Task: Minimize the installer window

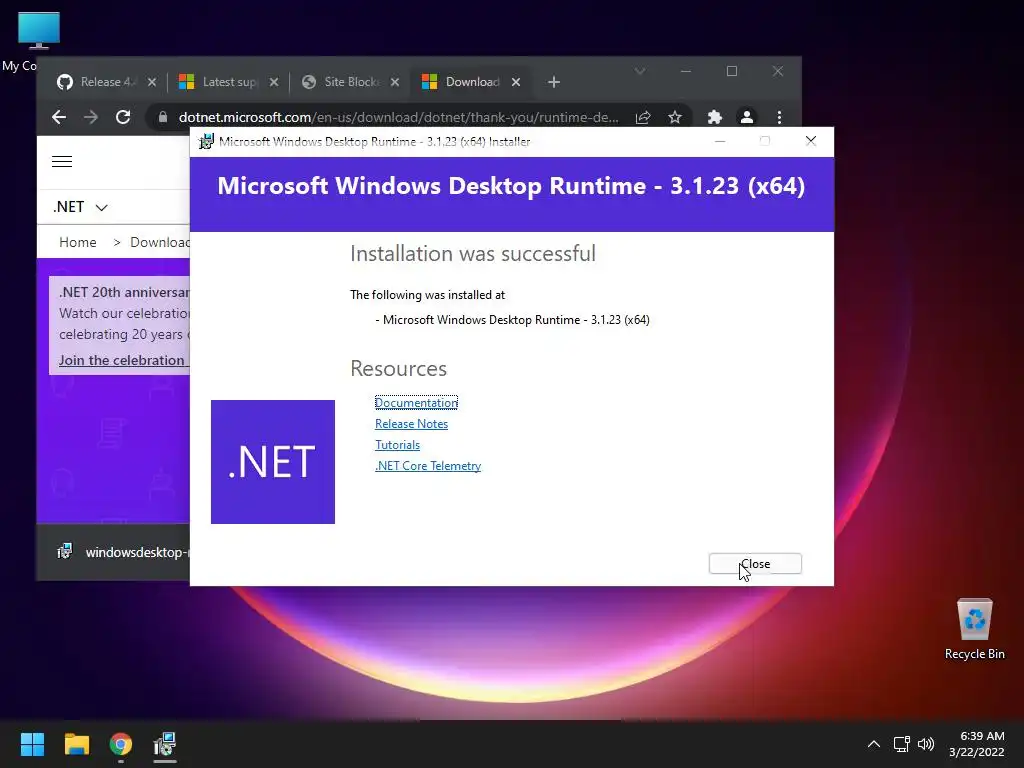Action: click(720, 141)
